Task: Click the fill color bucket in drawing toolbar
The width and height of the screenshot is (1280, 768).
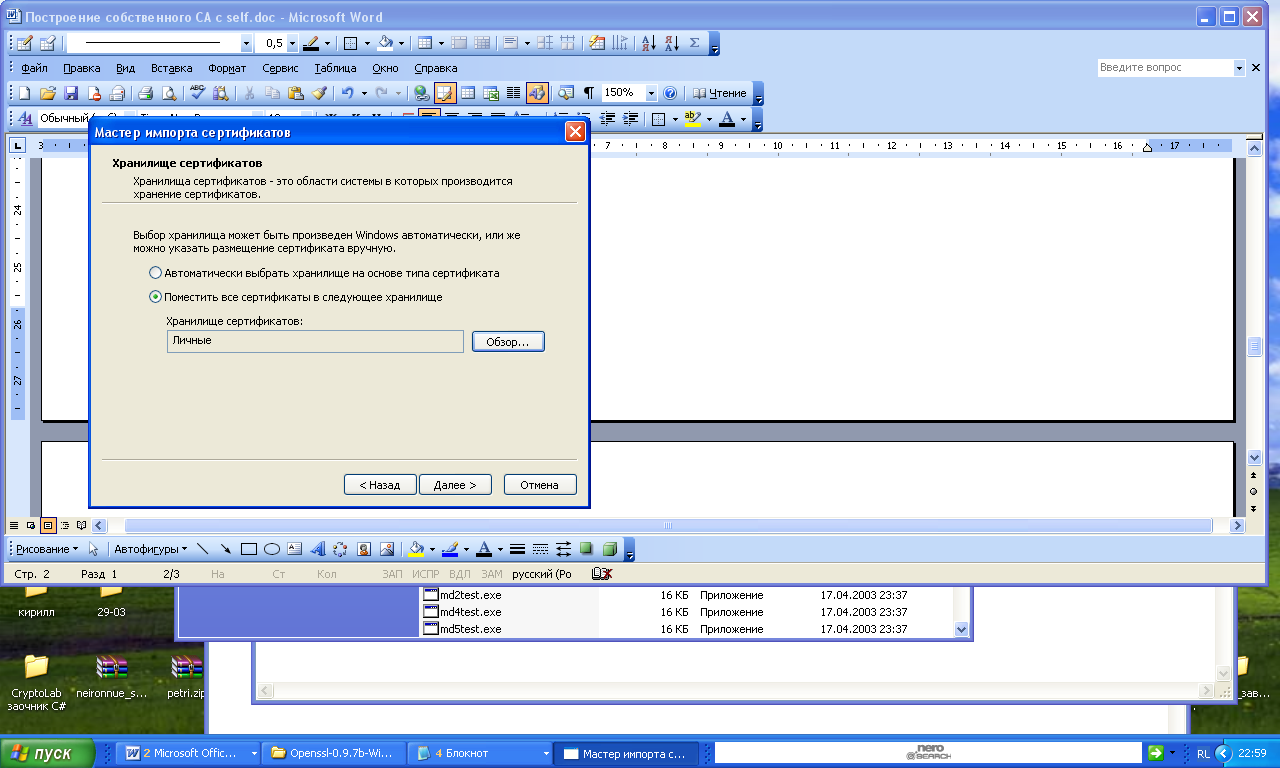Action: pos(417,549)
